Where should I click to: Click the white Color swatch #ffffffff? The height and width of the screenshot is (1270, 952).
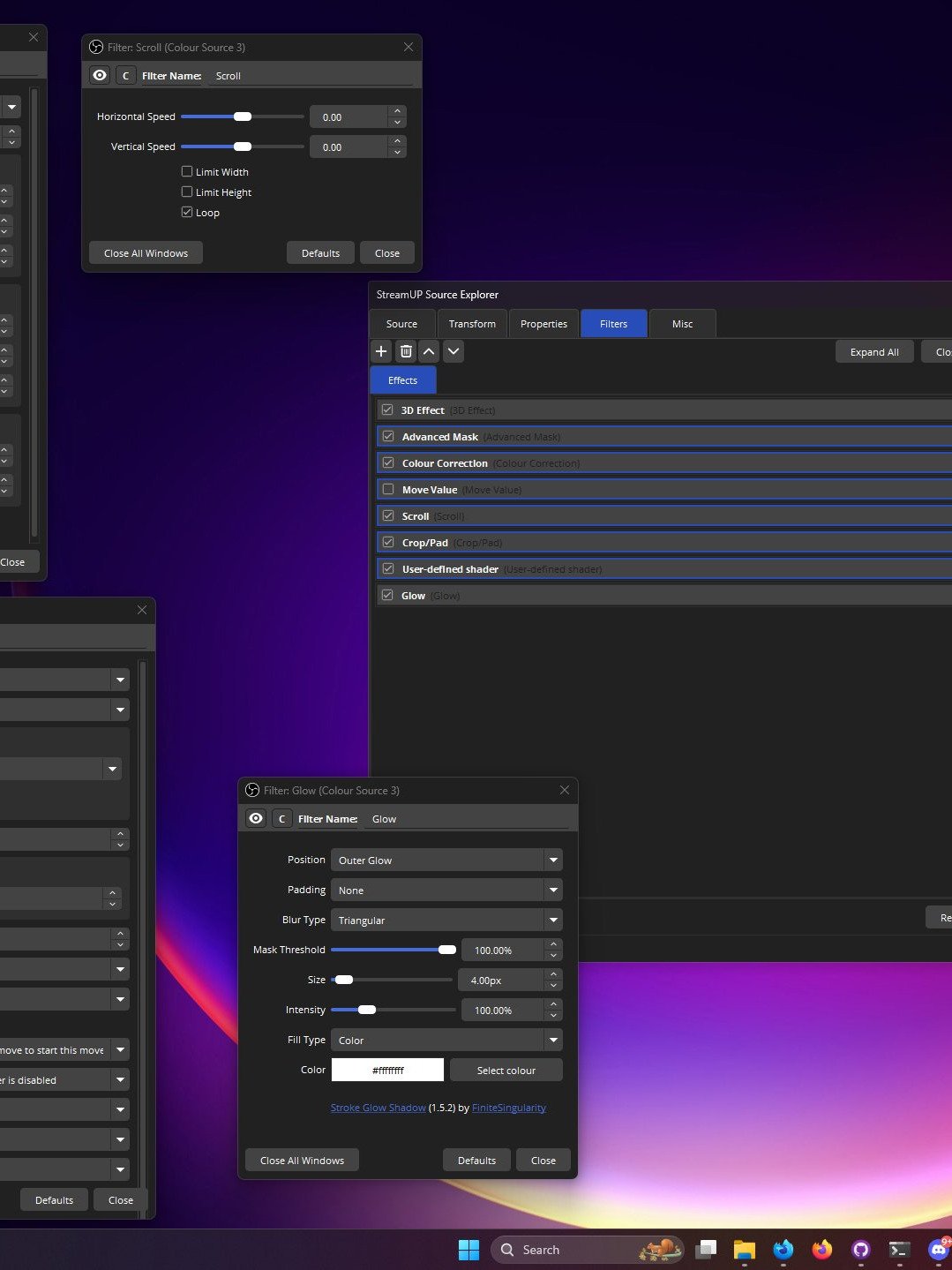click(387, 1071)
